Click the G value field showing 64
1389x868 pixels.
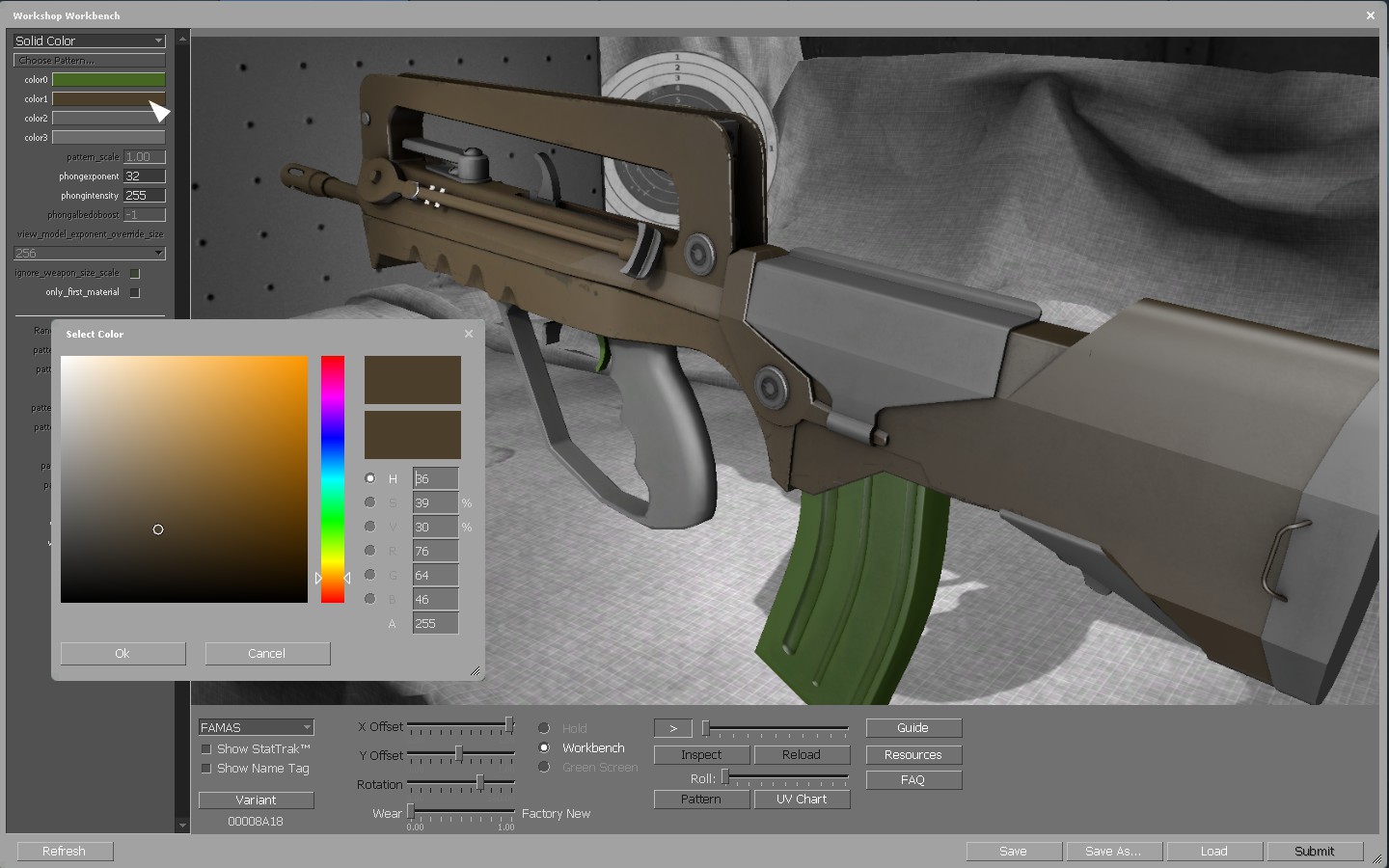coord(436,575)
